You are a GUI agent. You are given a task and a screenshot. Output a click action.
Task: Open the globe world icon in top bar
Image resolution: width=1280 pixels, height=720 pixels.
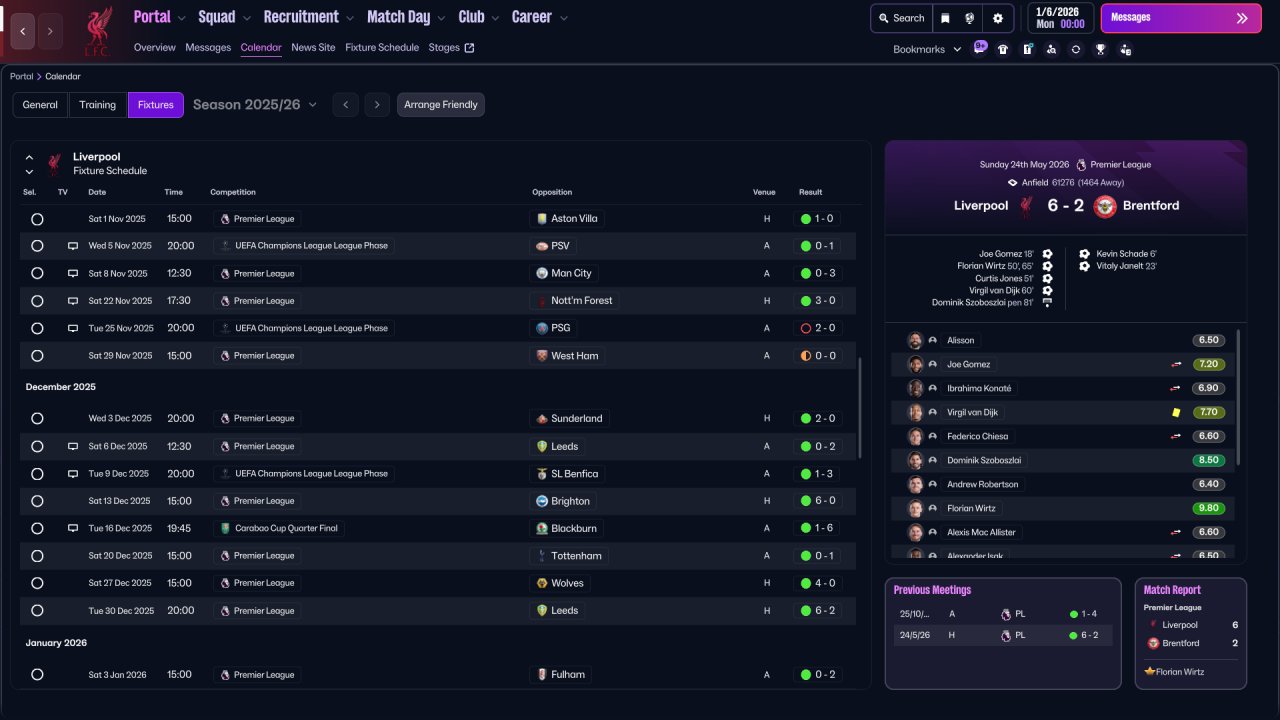point(969,18)
